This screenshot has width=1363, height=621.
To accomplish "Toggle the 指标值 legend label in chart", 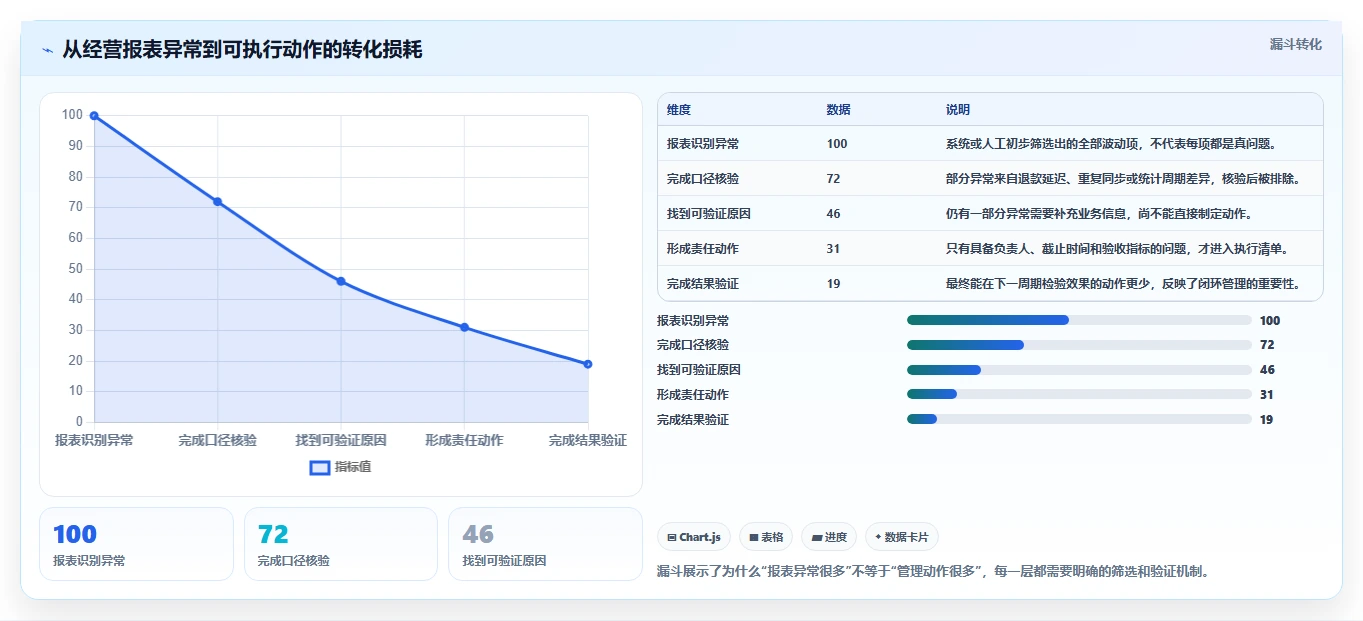I will [x=353, y=467].
